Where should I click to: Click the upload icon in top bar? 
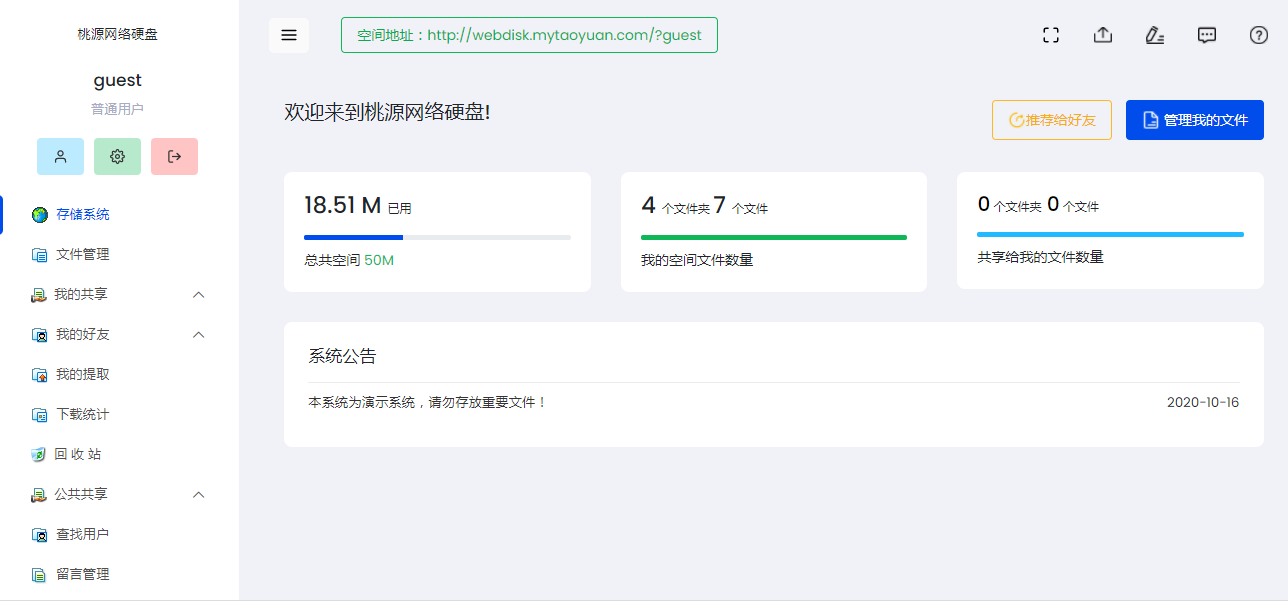coord(1102,35)
